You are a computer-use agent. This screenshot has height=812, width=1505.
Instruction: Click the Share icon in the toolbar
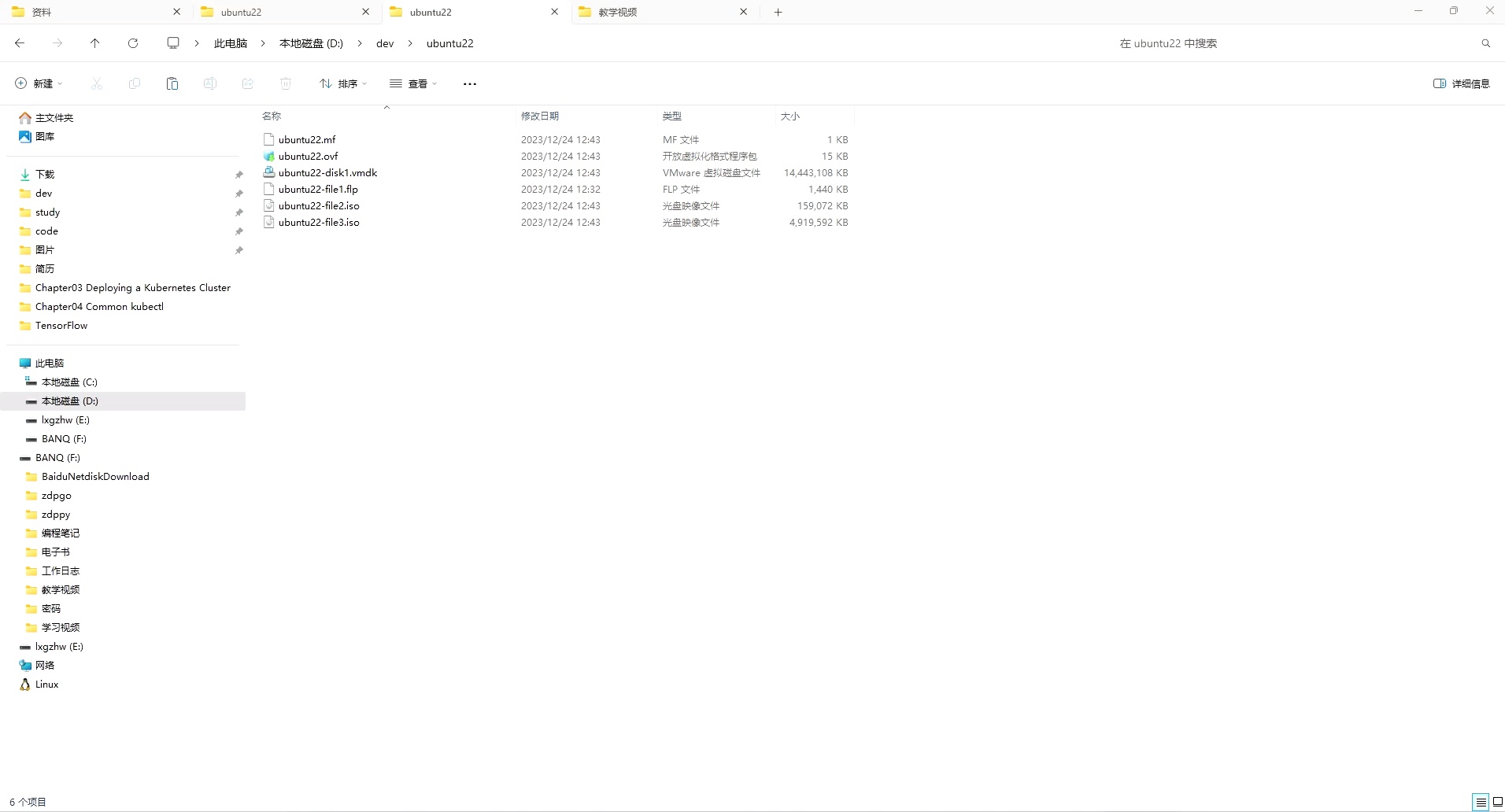tap(247, 83)
